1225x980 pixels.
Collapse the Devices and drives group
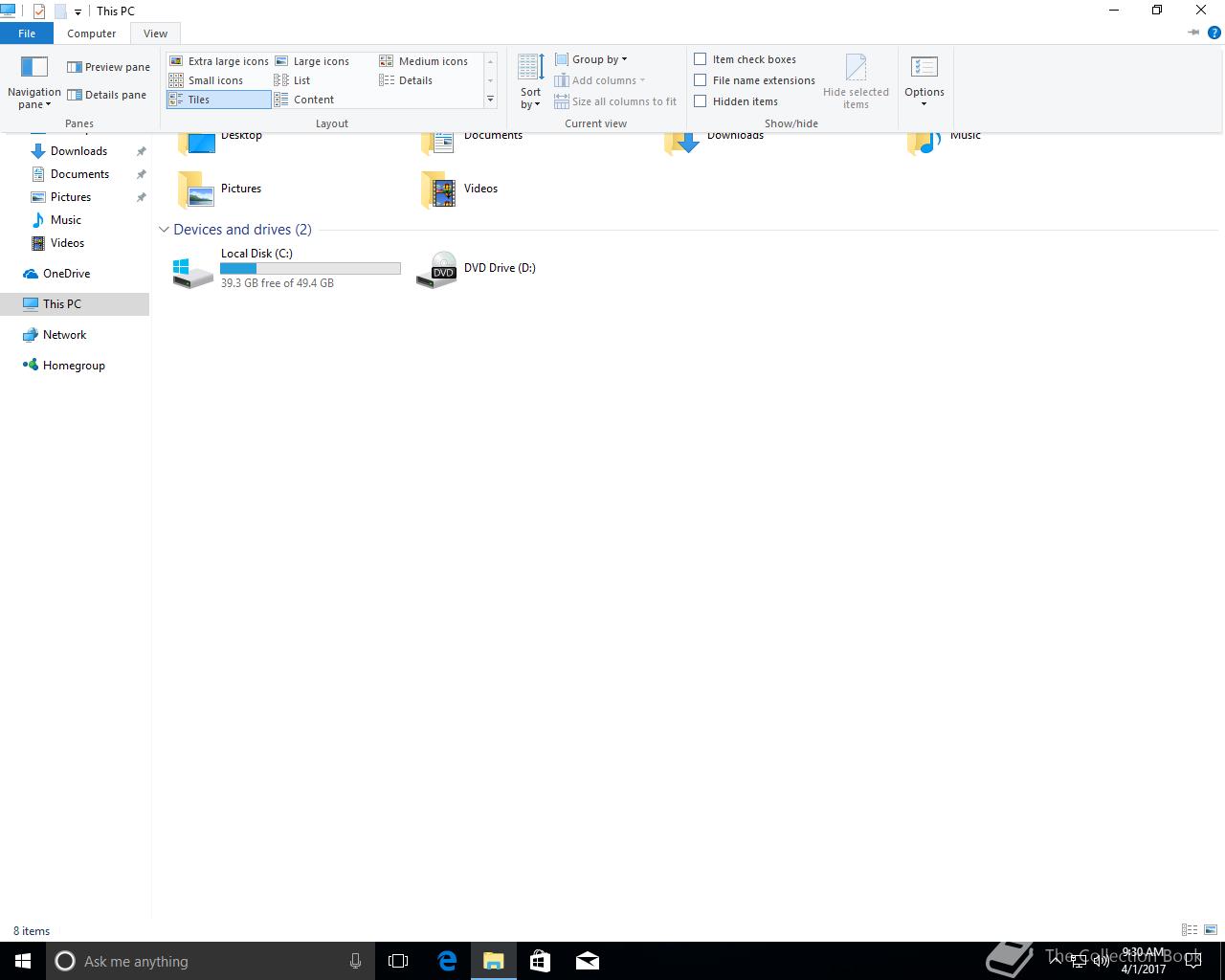click(x=164, y=230)
